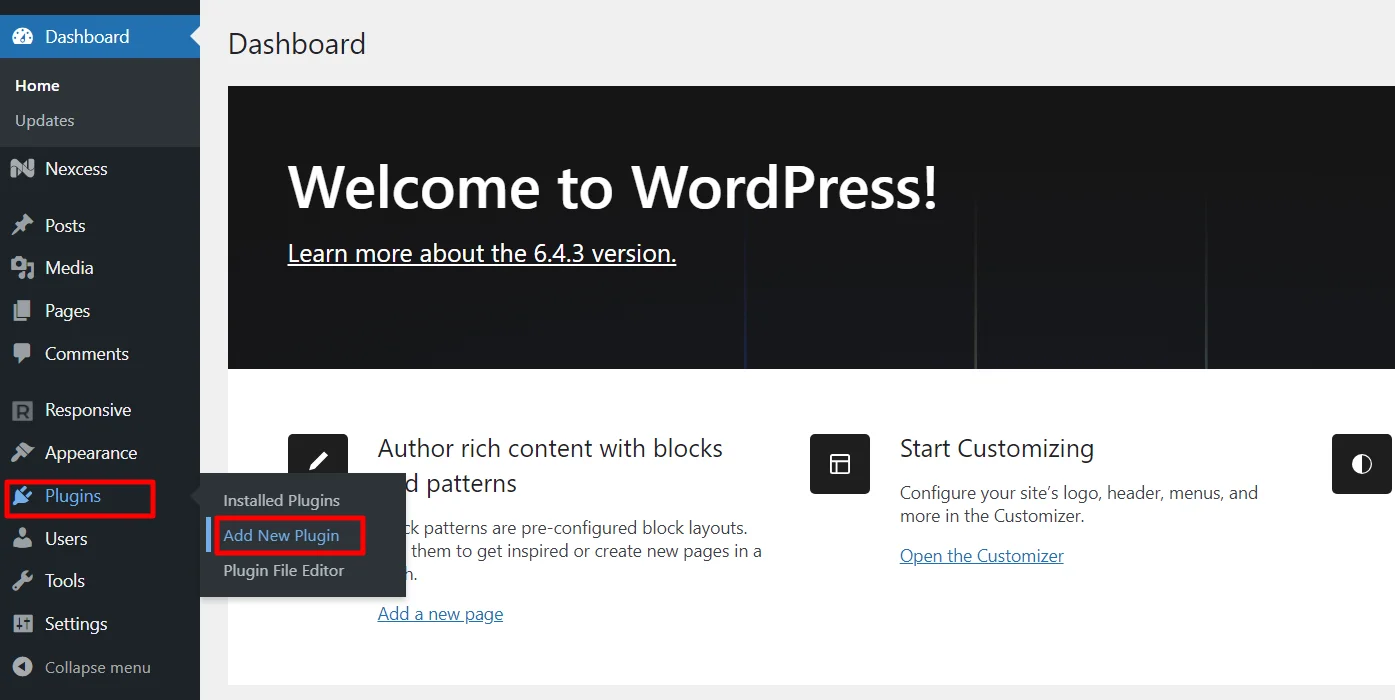Open the Comments menu label
The height and width of the screenshot is (700, 1395).
tap(87, 354)
